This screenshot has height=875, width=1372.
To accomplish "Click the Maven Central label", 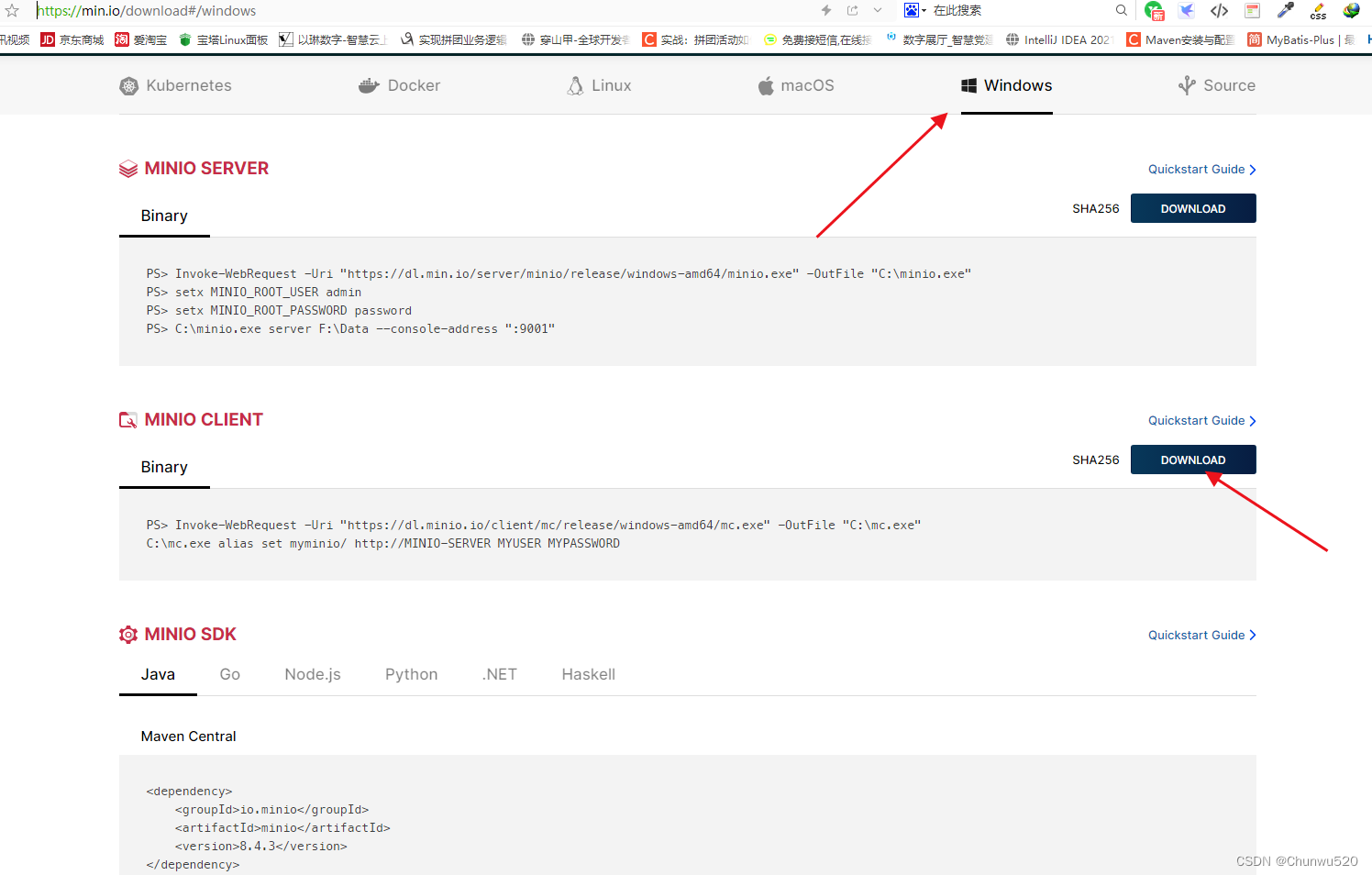I will [x=188, y=737].
